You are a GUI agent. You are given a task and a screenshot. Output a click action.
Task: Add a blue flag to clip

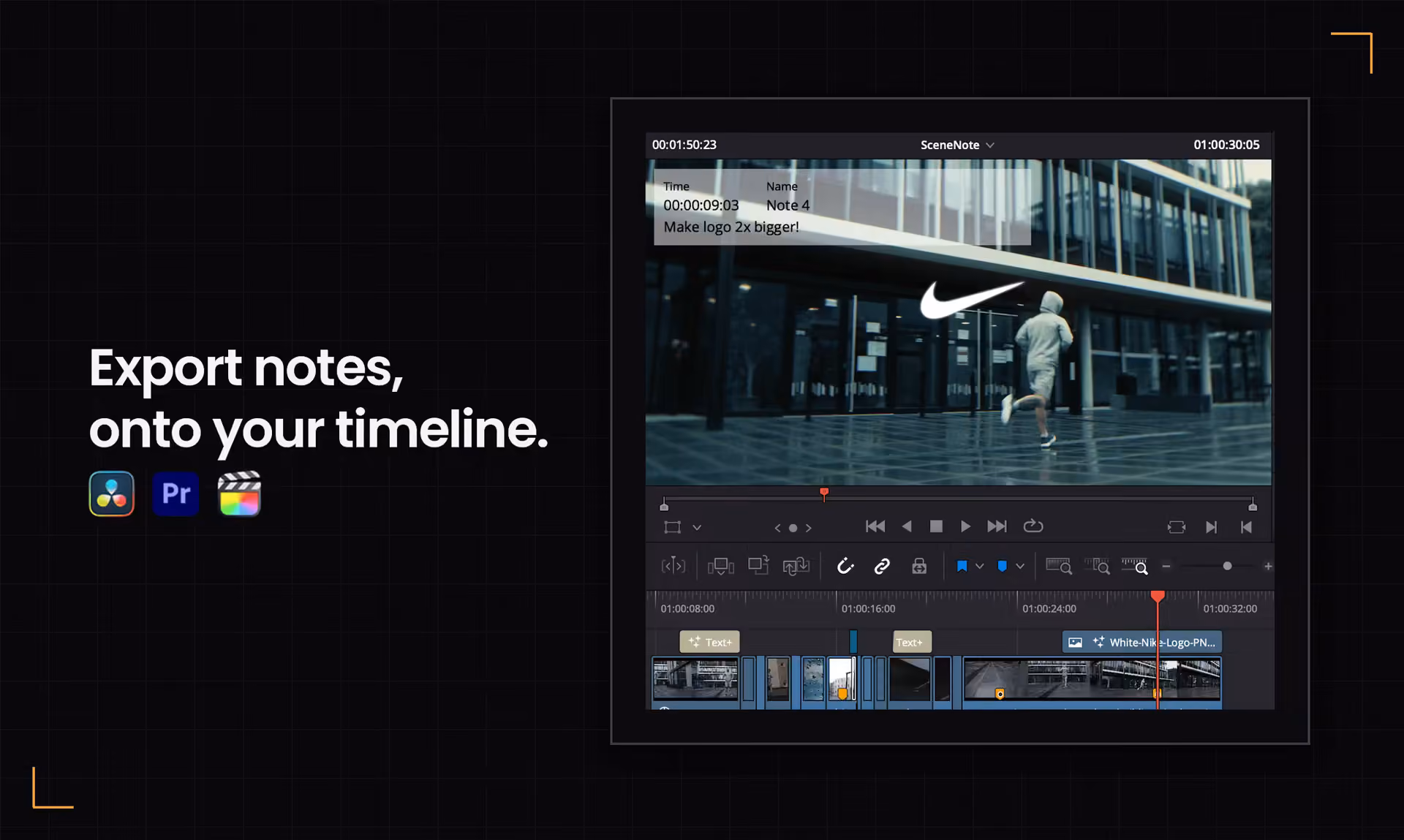click(x=962, y=566)
